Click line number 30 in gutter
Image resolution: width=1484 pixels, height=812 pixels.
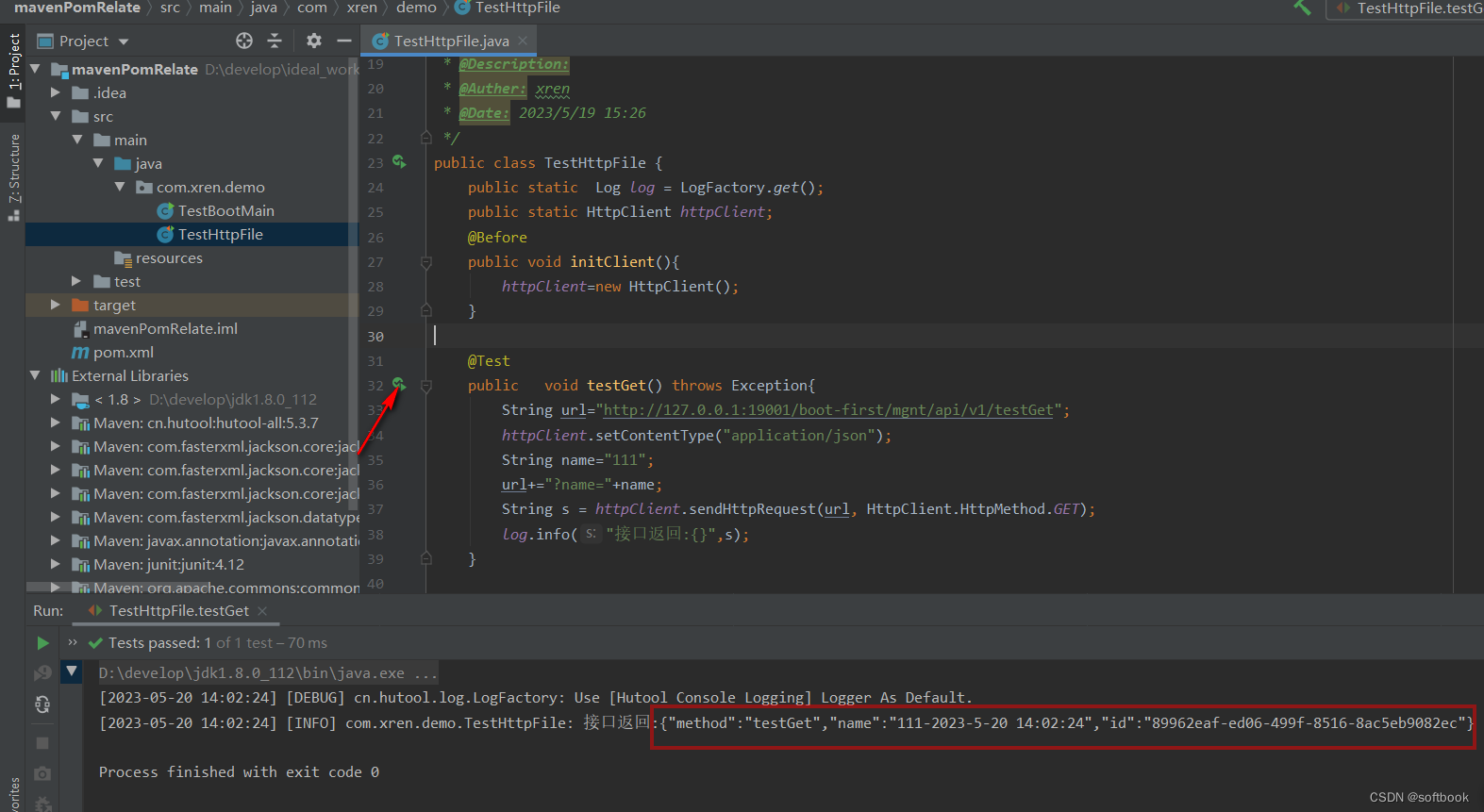click(x=375, y=337)
